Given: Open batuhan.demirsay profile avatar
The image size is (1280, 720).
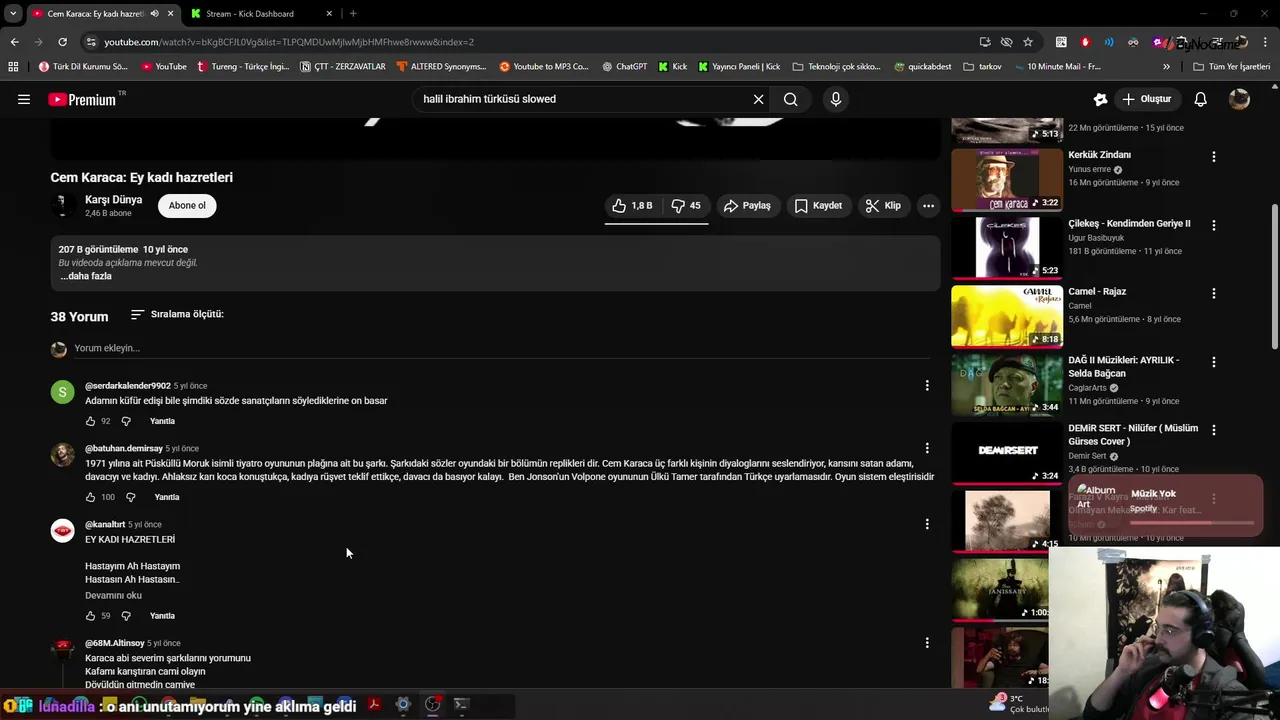Looking at the screenshot, I should tap(62, 455).
